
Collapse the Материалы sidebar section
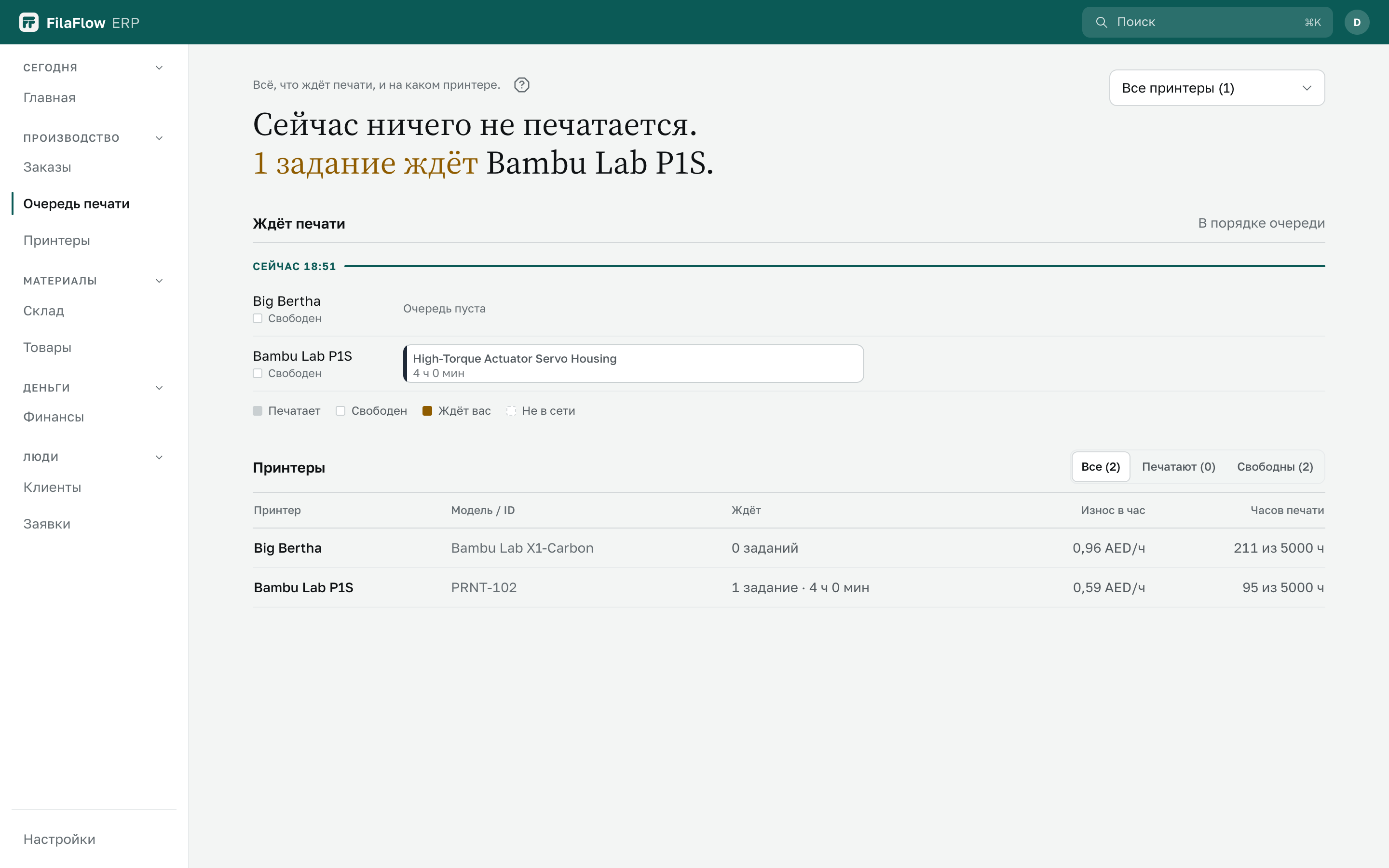tap(159, 281)
